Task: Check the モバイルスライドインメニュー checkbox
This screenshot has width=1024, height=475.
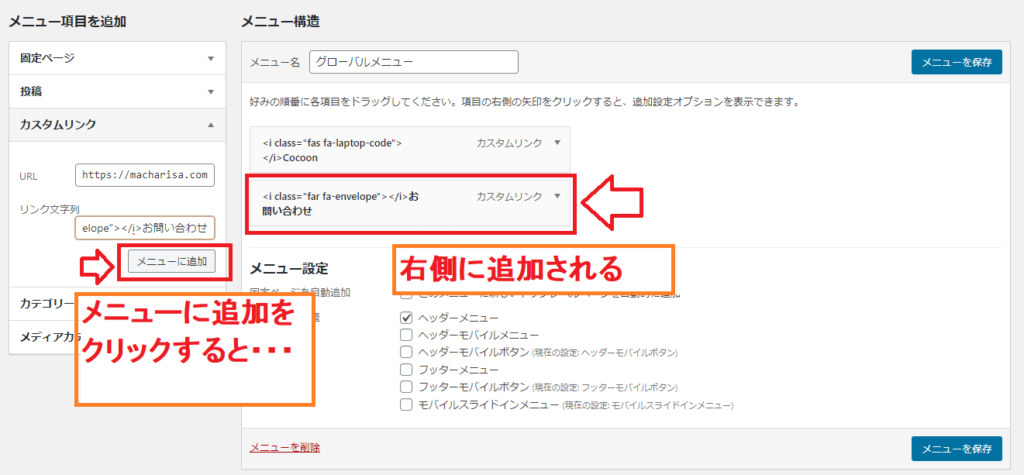Action: point(406,404)
